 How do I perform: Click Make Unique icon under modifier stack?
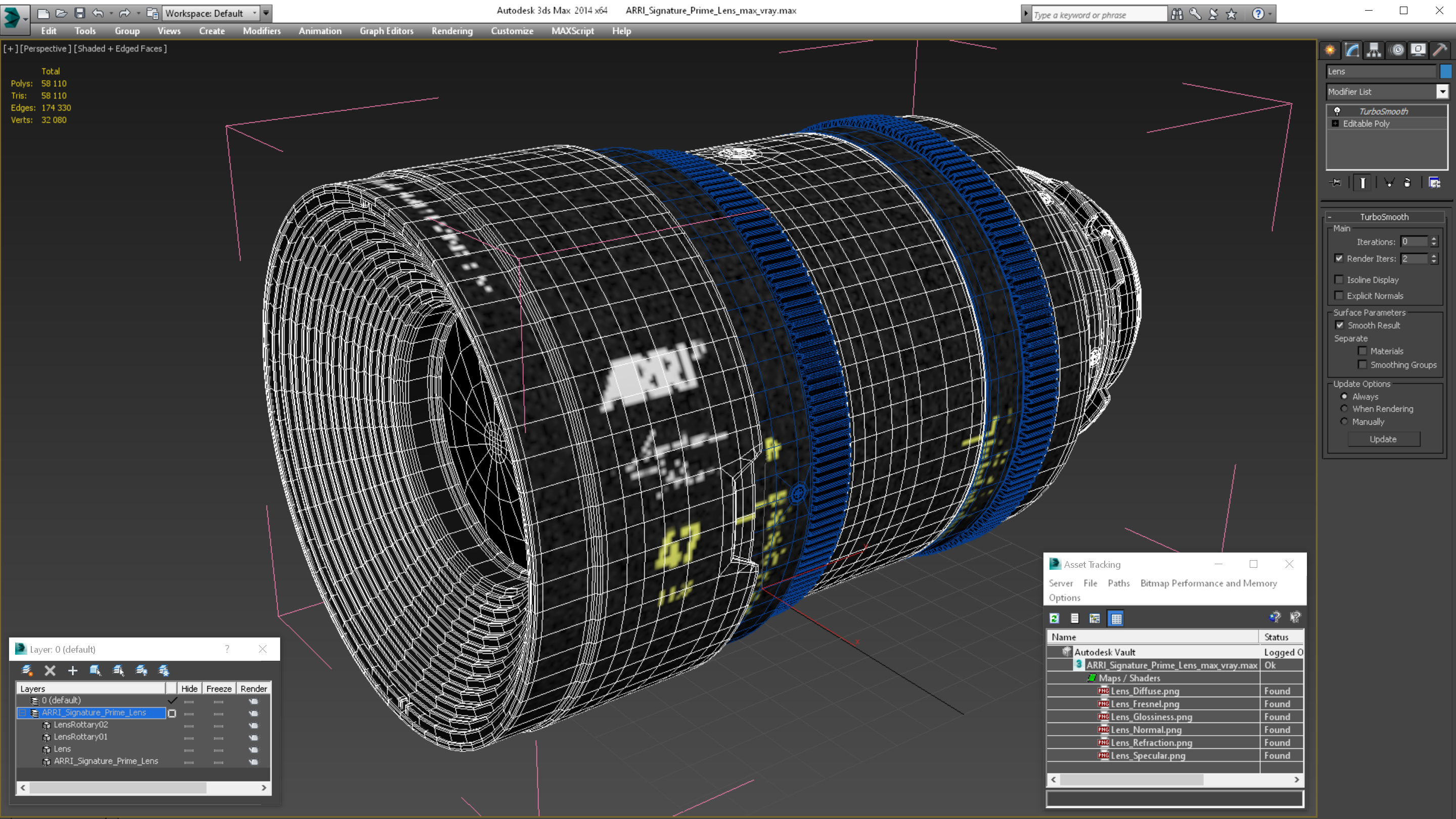[1389, 183]
